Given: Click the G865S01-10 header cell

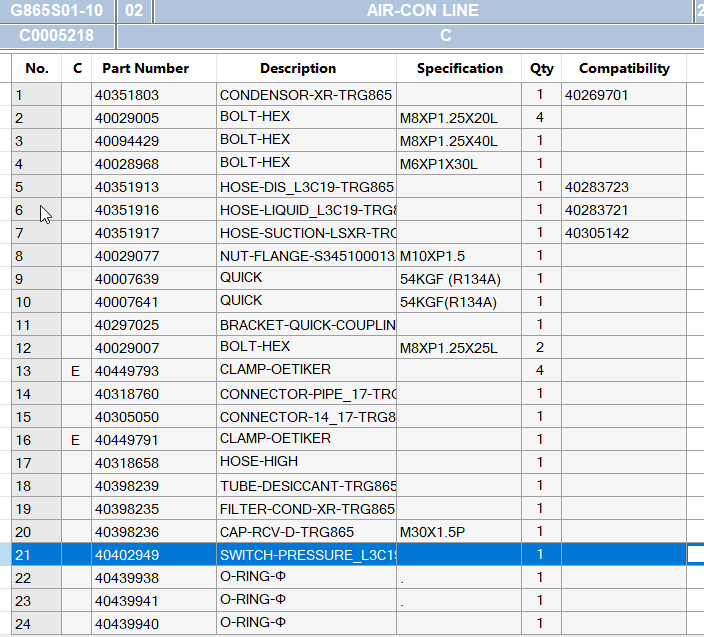Looking at the screenshot, I should point(57,11).
